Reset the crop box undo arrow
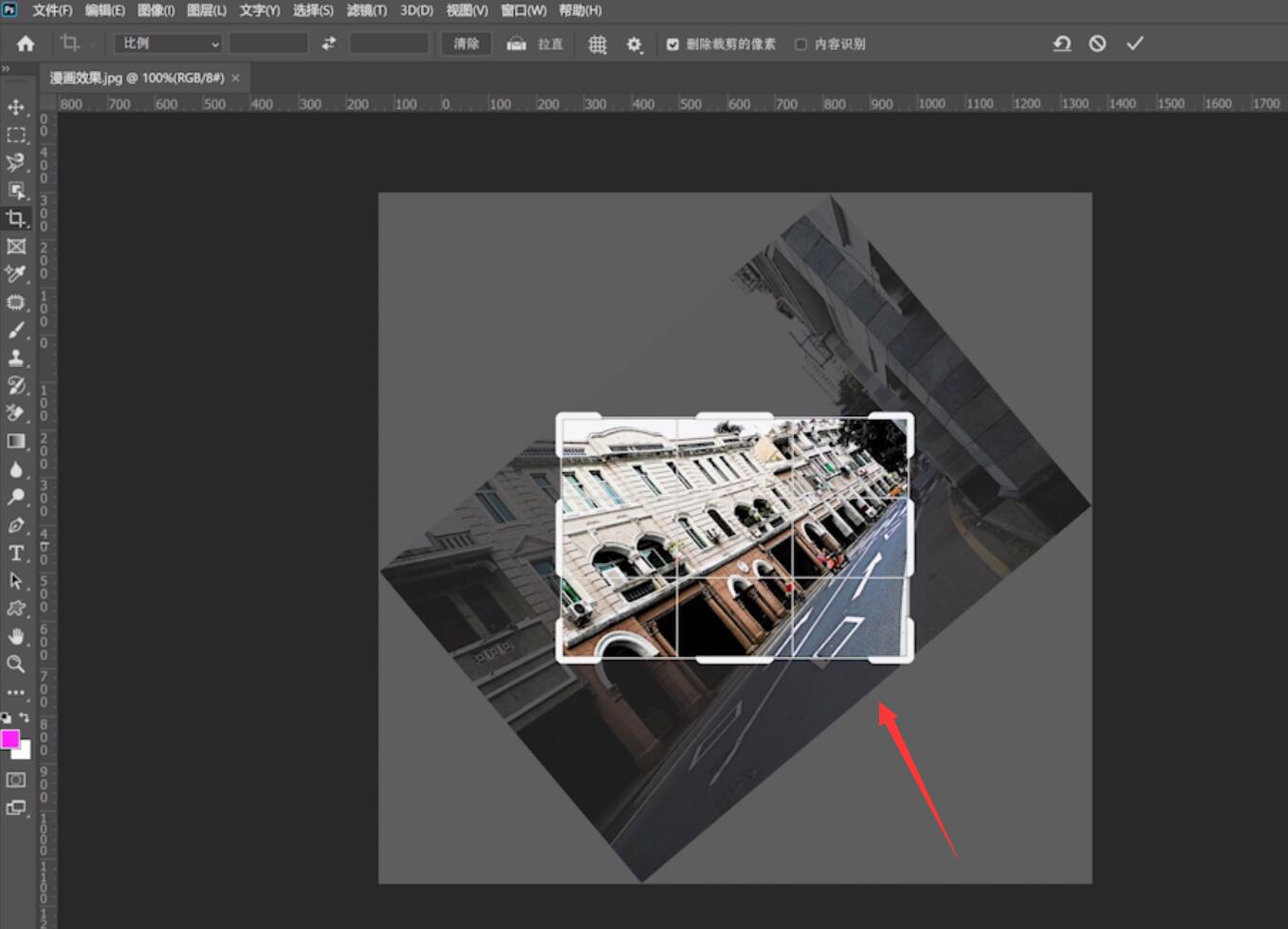1288x929 pixels. (x=1062, y=44)
